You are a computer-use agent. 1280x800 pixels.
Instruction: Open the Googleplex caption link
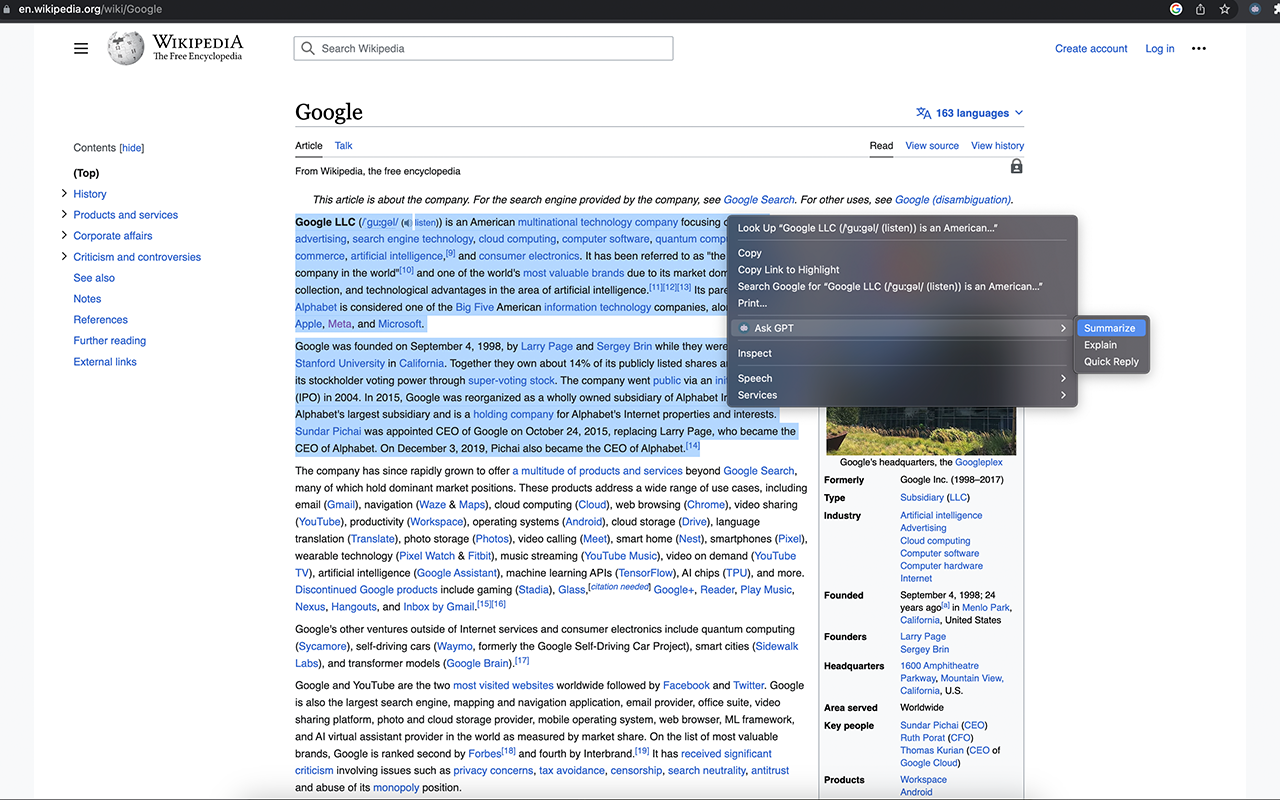(979, 462)
